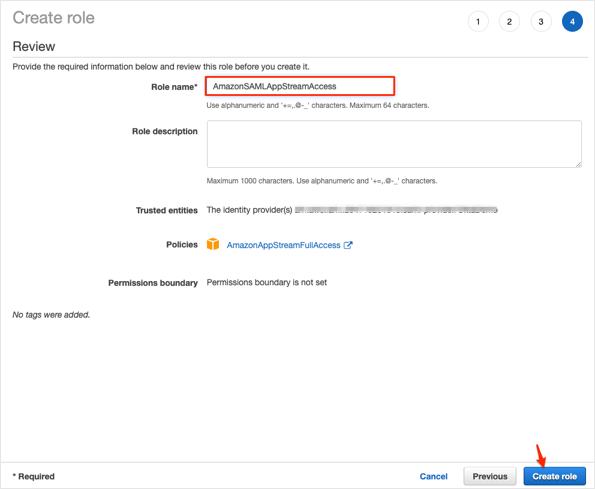Image resolution: width=595 pixels, height=489 pixels.
Task: Jump to wizard step 3
Action: point(541,22)
